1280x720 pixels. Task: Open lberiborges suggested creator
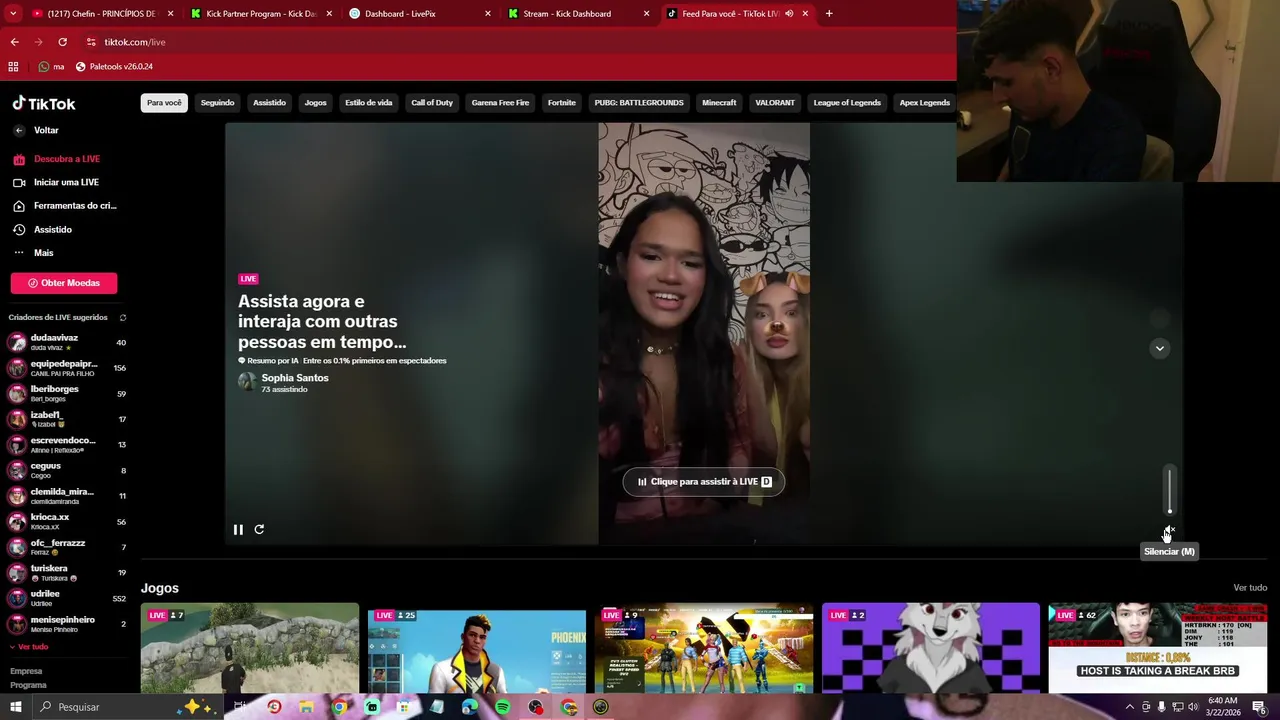pyautogui.click(x=68, y=394)
